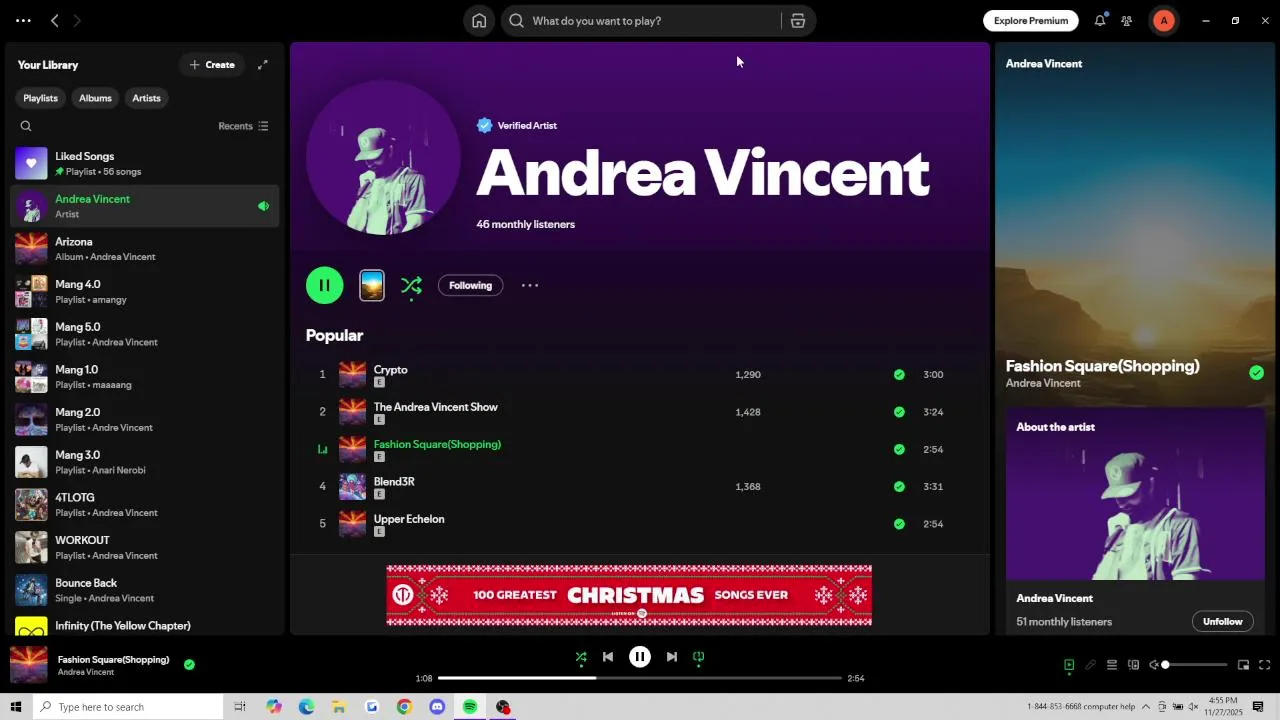Open Mang 3.0 playlist
The height and width of the screenshot is (720, 1280).
click(x=146, y=462)
